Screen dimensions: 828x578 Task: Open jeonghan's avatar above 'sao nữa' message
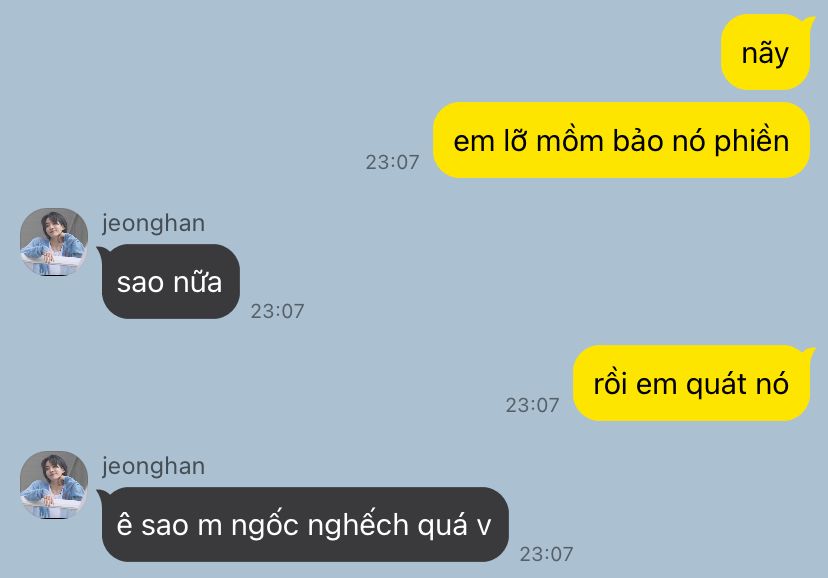coord(54,242)
